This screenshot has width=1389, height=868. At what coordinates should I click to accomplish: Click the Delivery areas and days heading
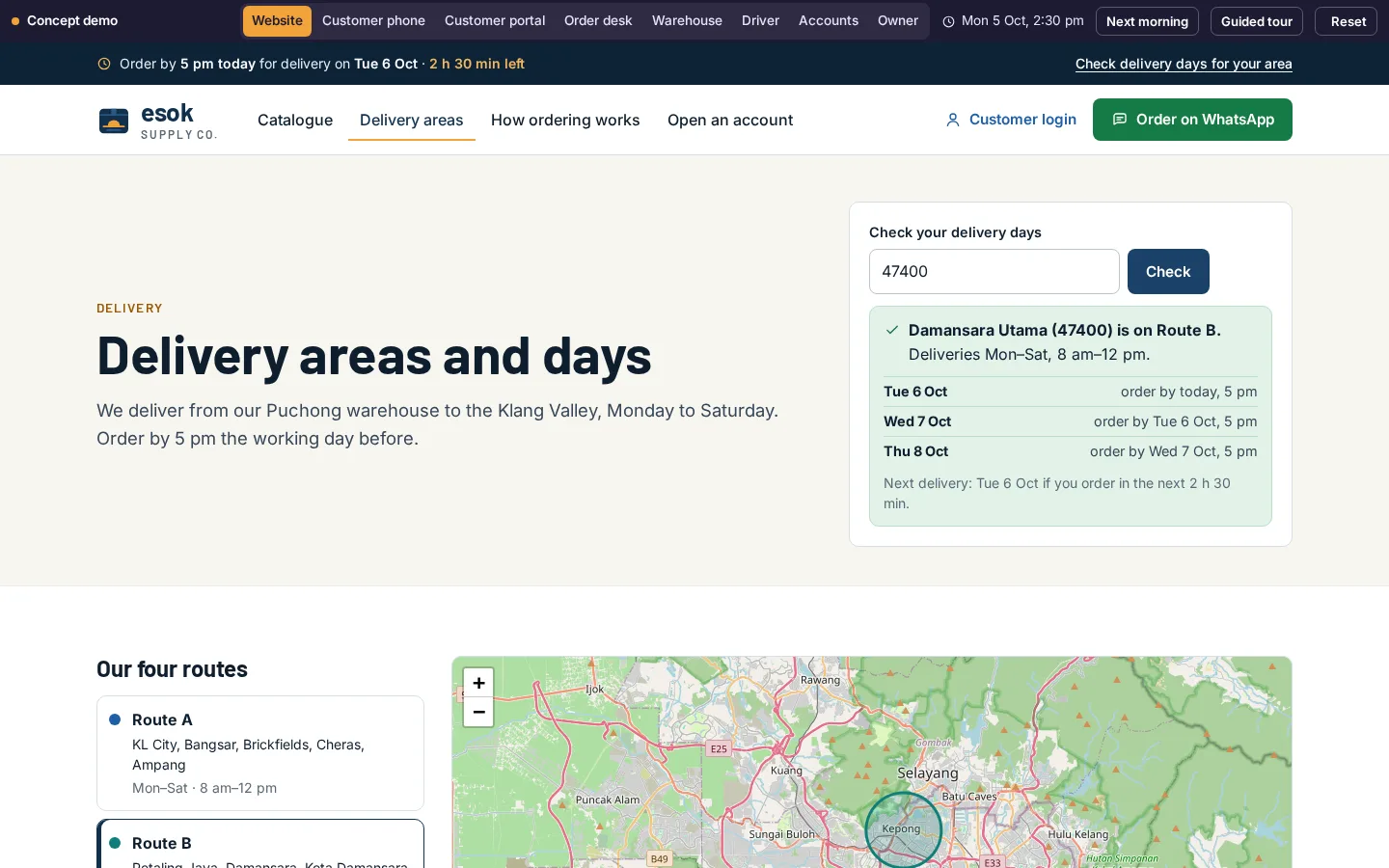374,356
